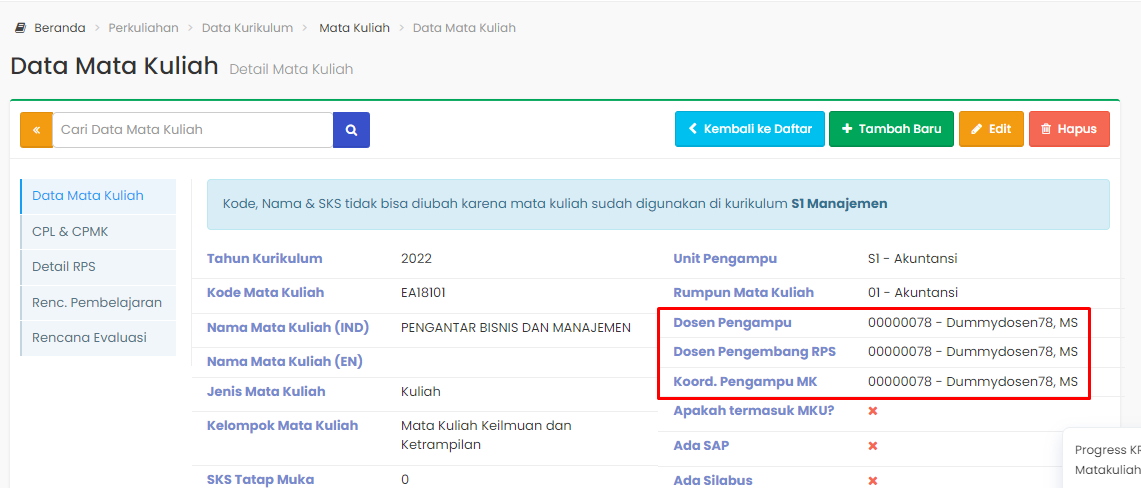Viewport: 1141px width, 488px height.
Task: Click S1 Manajemen in the info notice
Action: click(x=839, y=204)
